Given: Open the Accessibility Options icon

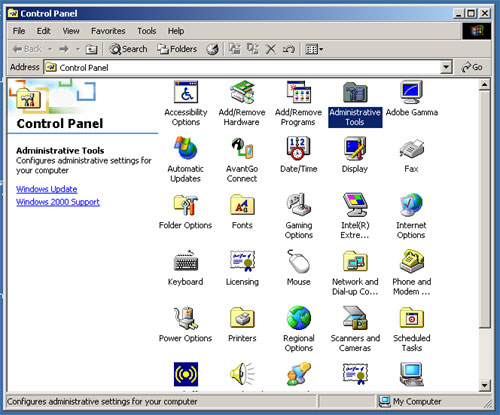Looking at the screenshot, I should point(186,92).
